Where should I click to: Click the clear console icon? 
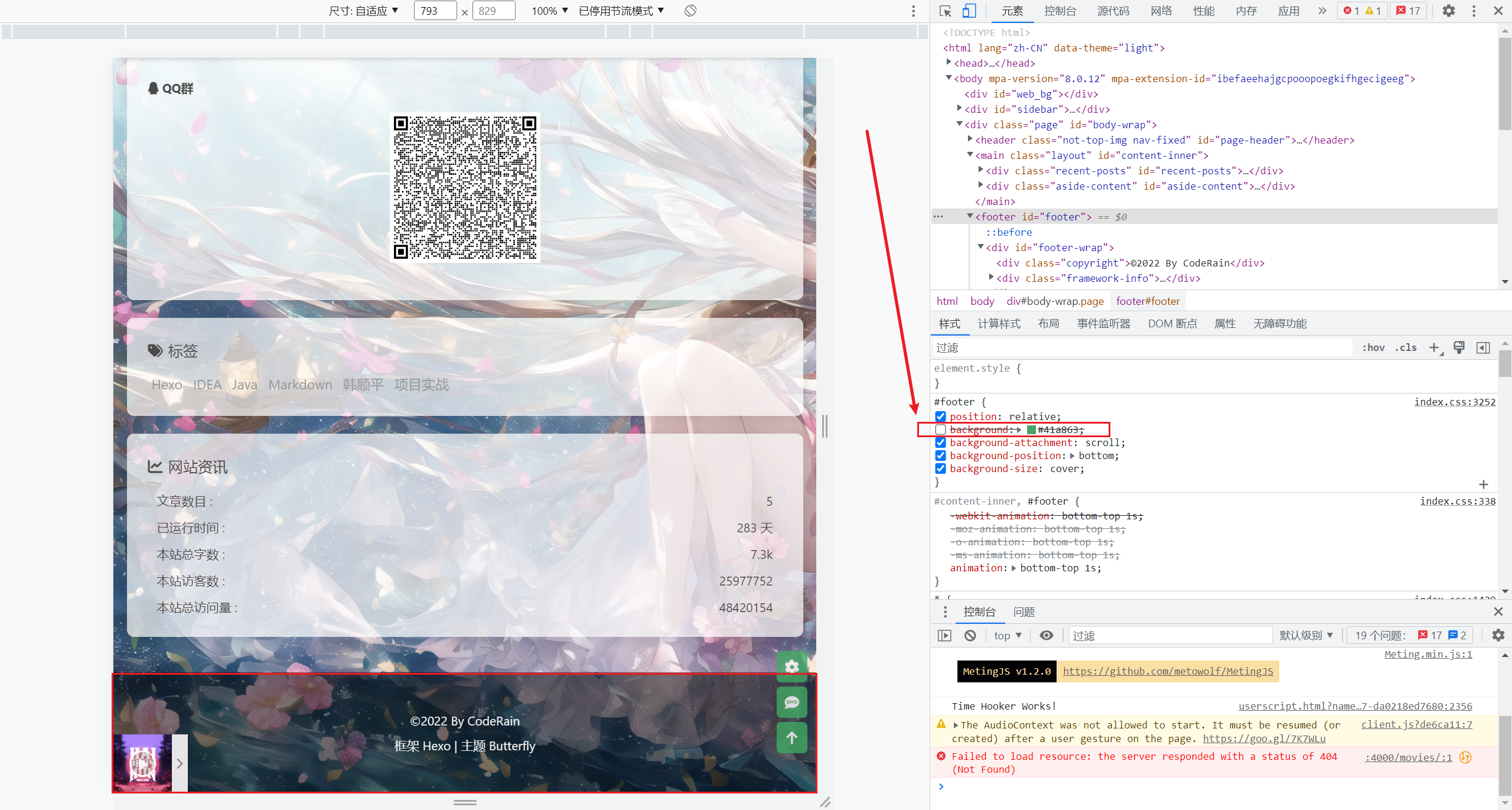[970, 635]
